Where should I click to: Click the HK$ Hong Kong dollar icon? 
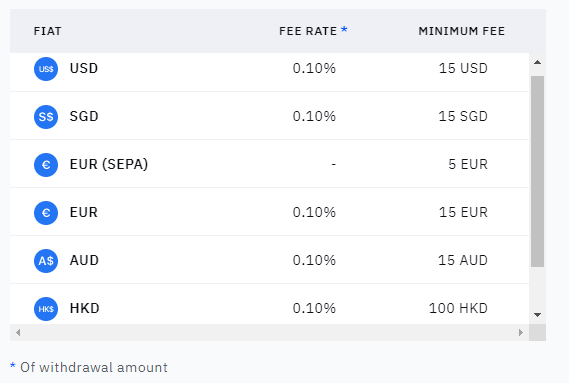pos(46,309)
